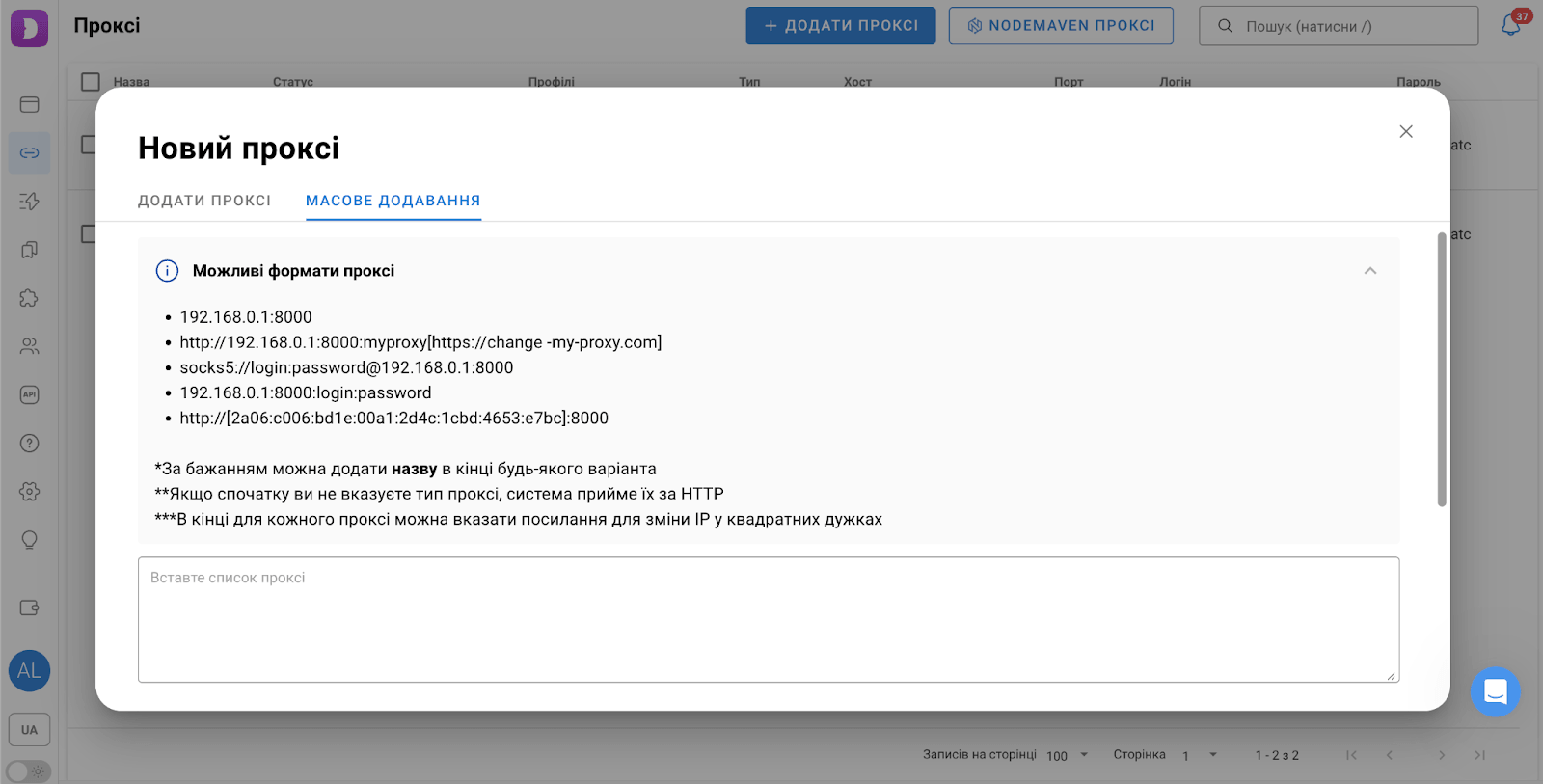Click the 'NodeMaven проксі' button

pyautogui.click(x=1061, y=26)
